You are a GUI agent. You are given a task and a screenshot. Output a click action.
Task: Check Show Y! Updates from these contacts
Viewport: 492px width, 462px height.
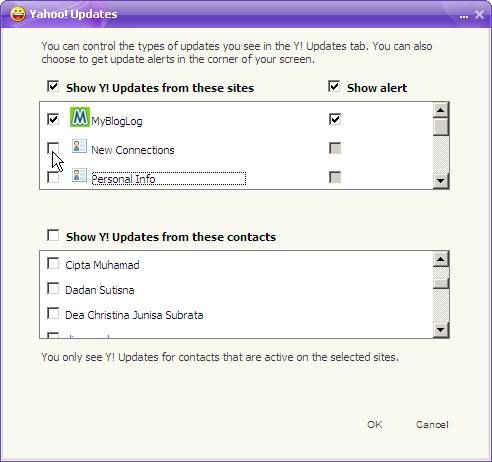pyautogui.click(x=53, y=235)
